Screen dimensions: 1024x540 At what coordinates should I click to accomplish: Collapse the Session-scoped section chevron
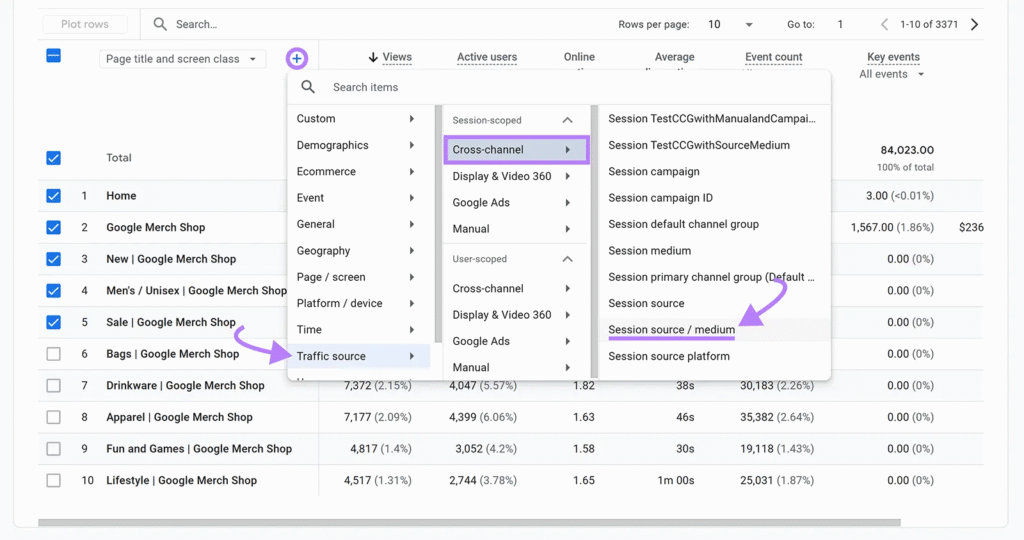pyautogui.click(x=567, y=120)
